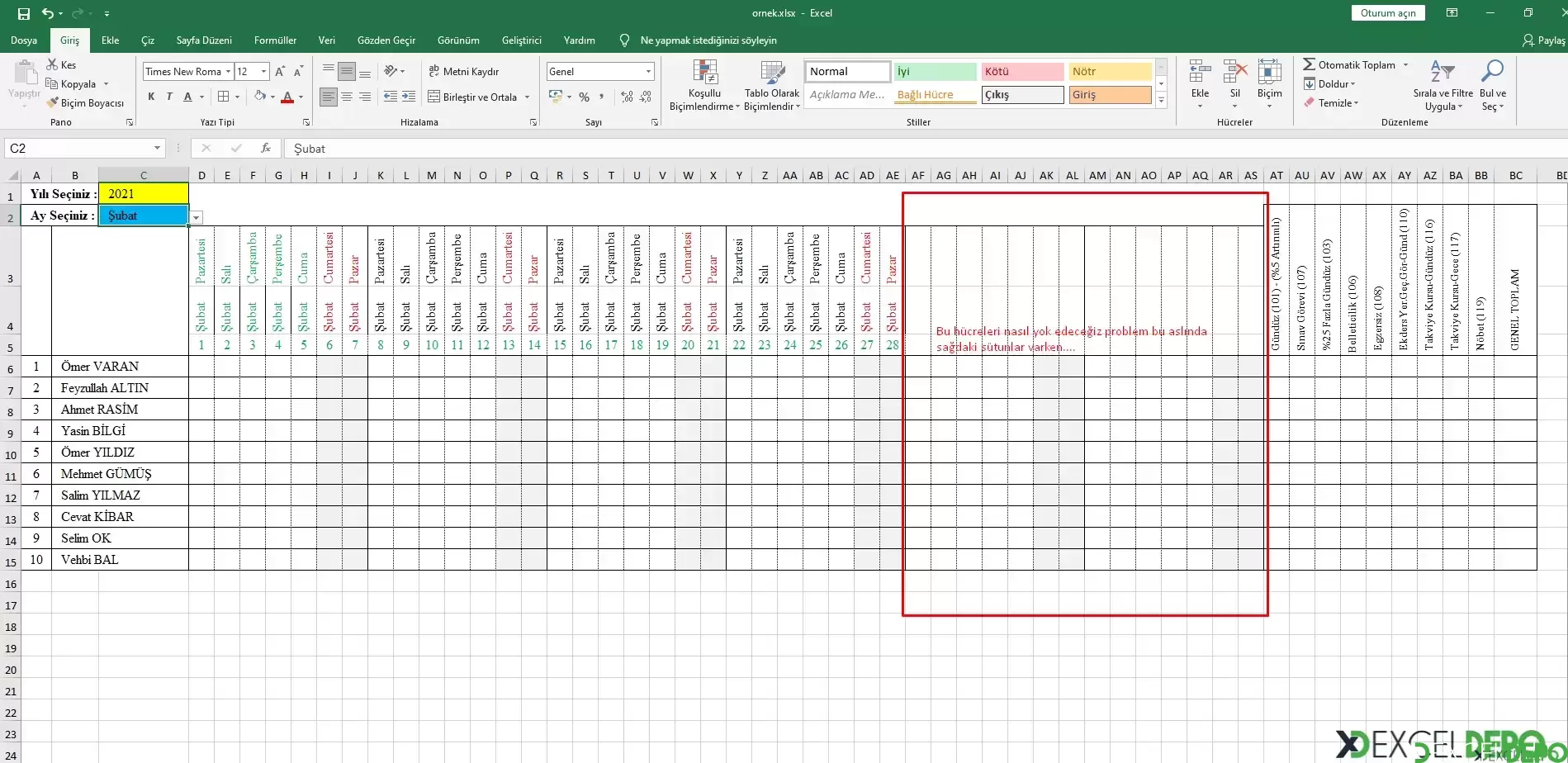Toggle align text right
Screen dimensions: 1568x763
pyautogui.click(x=365, y=97)
